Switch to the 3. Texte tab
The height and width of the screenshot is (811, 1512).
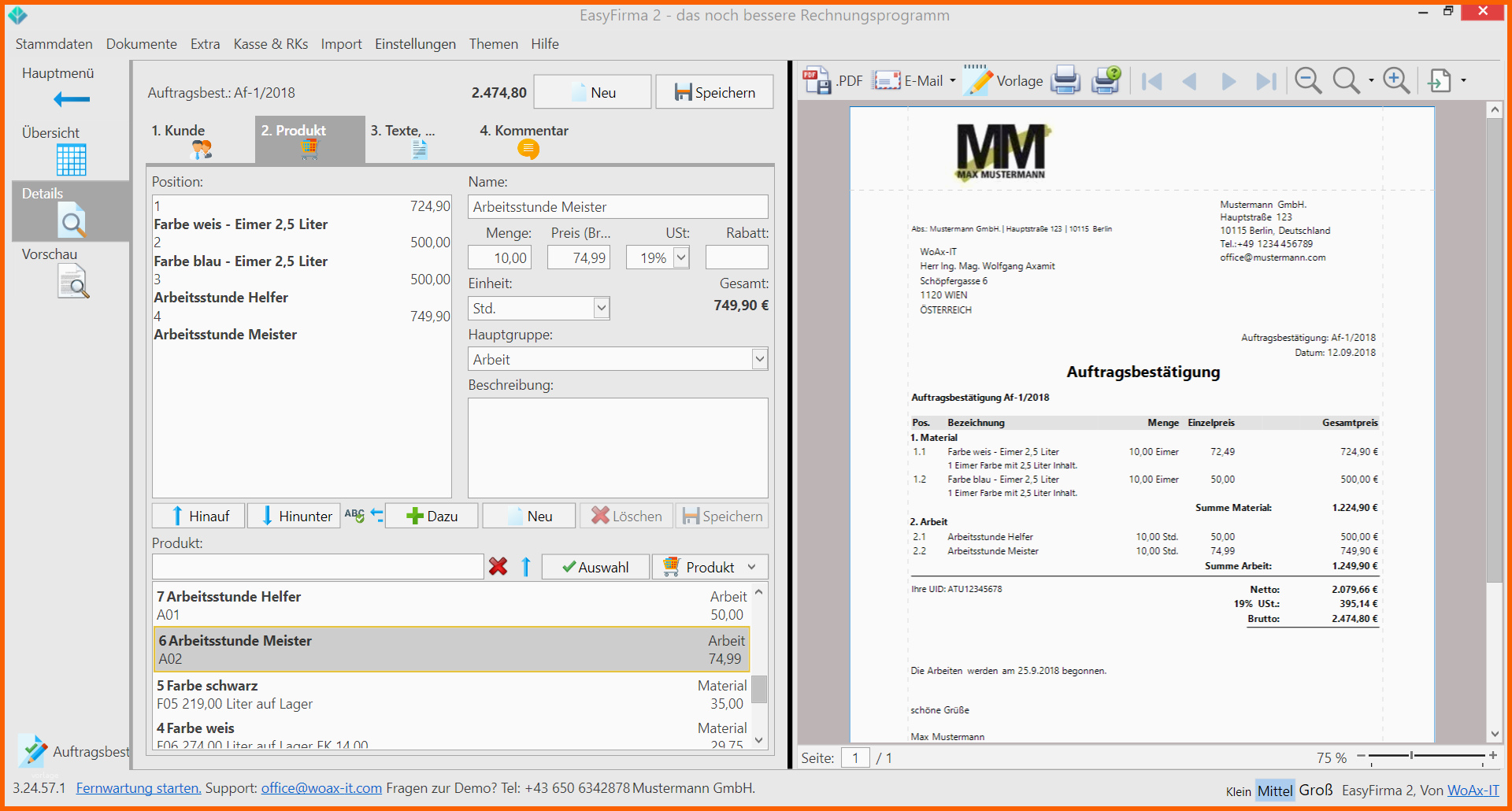pyautogui.click(x=403, y=139)
